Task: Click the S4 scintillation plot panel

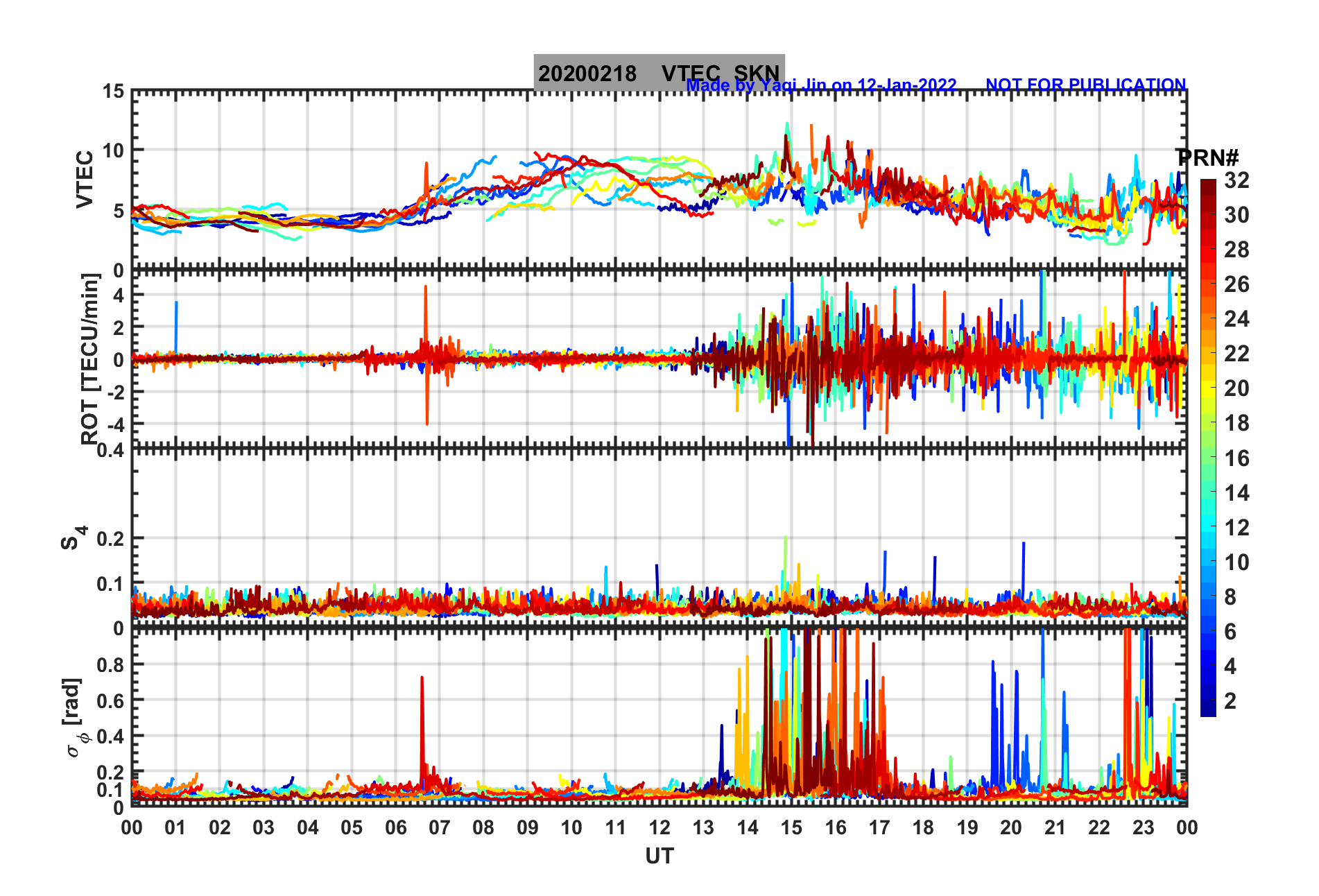Action: click(659, 538)
